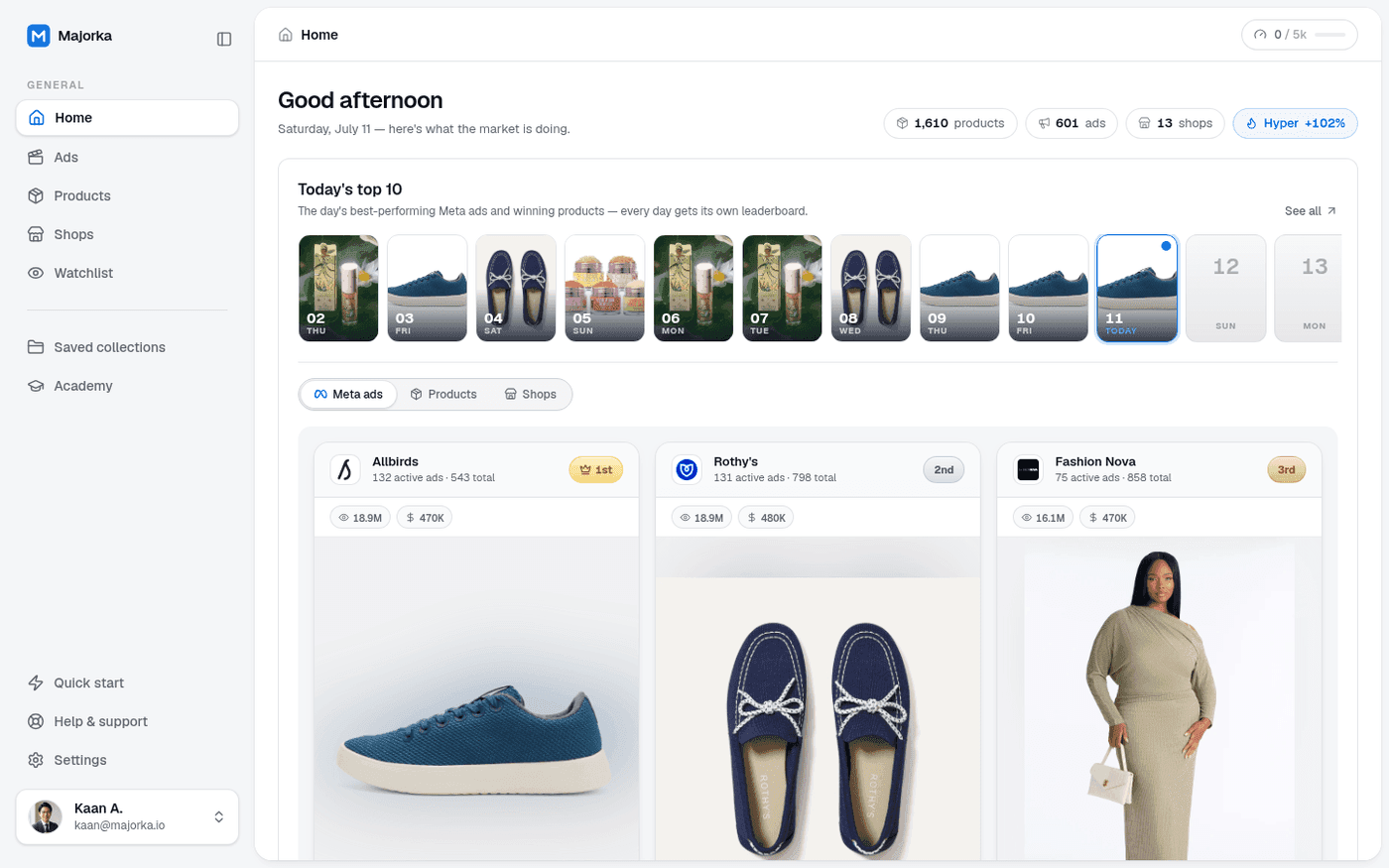Switch to the Products tab

coord(443,394)
